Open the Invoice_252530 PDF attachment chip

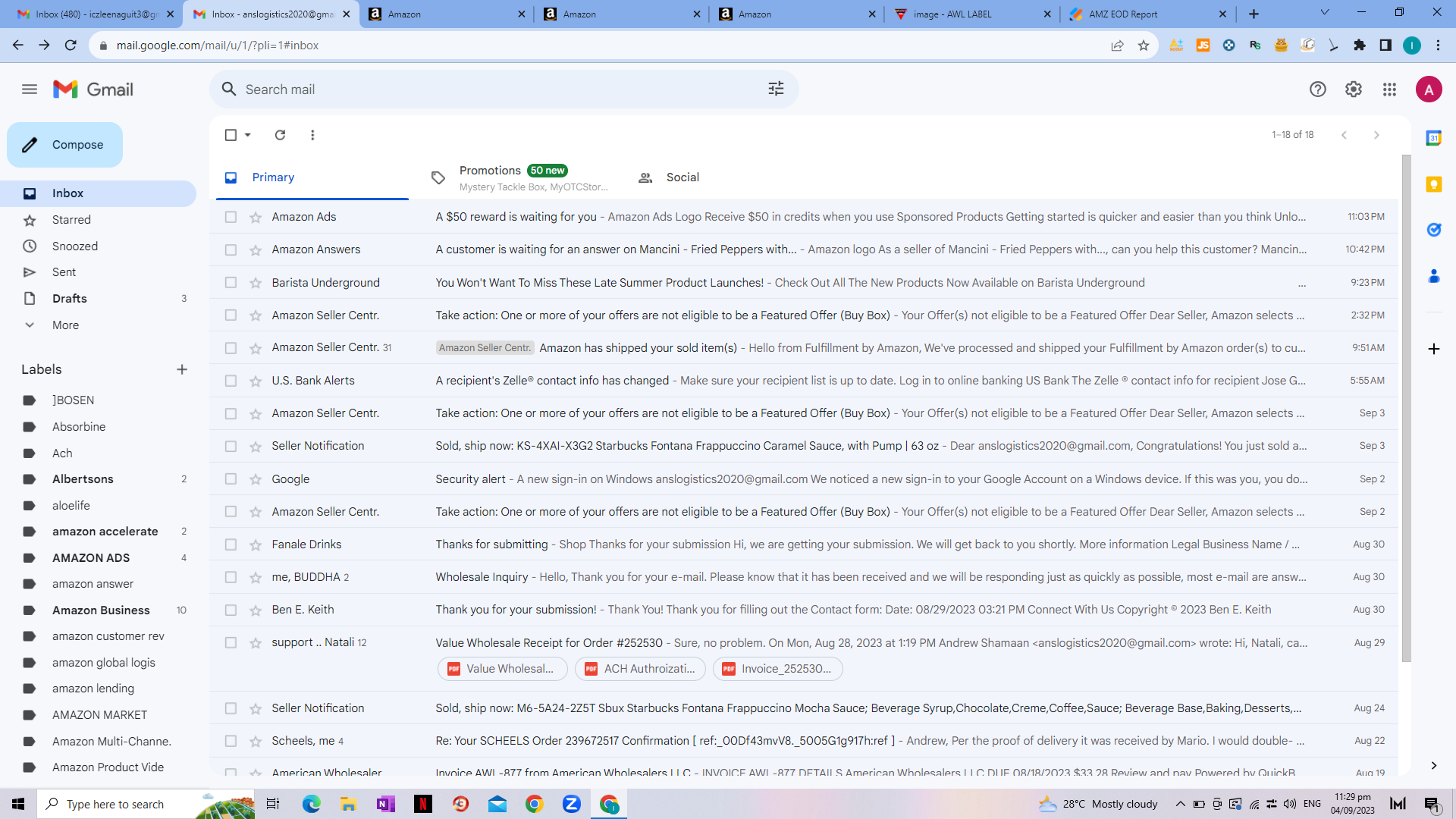coord(777,669)
